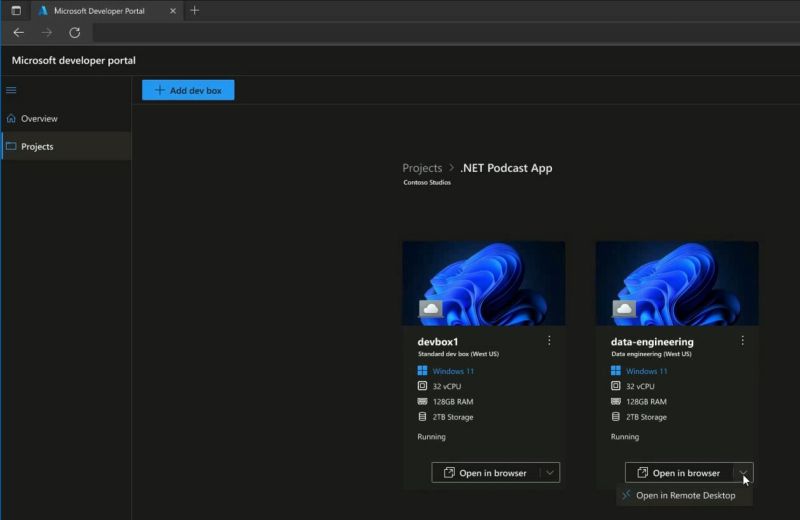The height and width of the screenshot is (520, 800).
Task: Click 32 vCPU on data-engineering
Action: (640, 386)
